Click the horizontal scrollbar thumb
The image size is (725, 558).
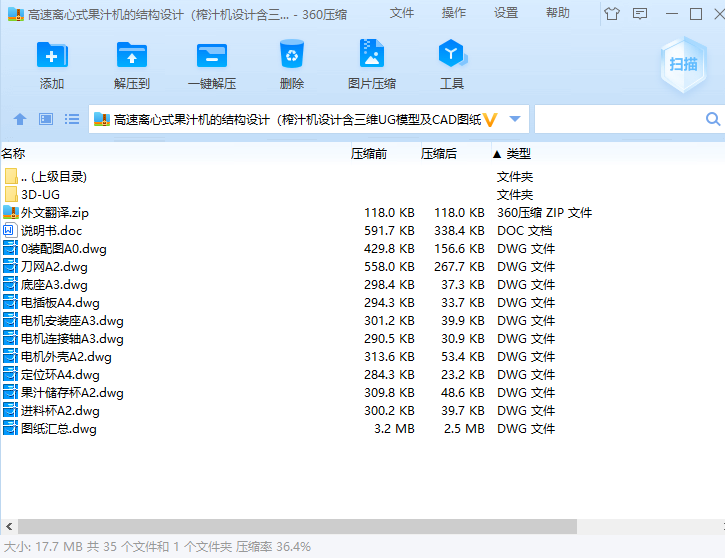[297, 526]
